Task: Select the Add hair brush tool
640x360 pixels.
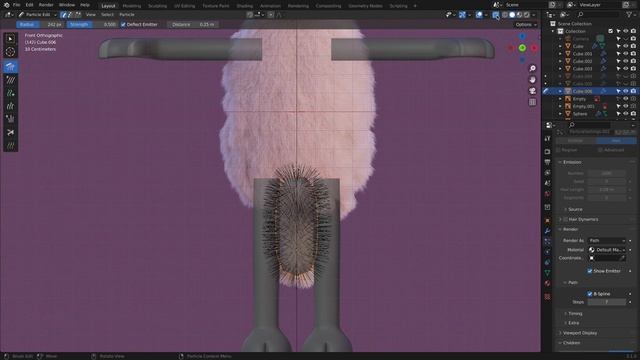Action: pos(10,93)
